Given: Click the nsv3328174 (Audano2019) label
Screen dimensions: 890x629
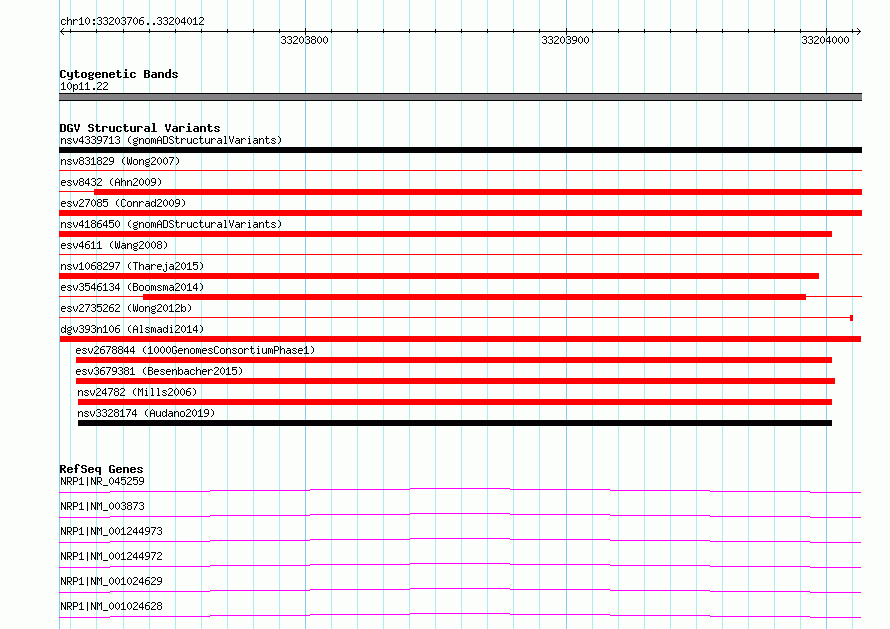Looking at the screenshot, I should coord(146,413).
